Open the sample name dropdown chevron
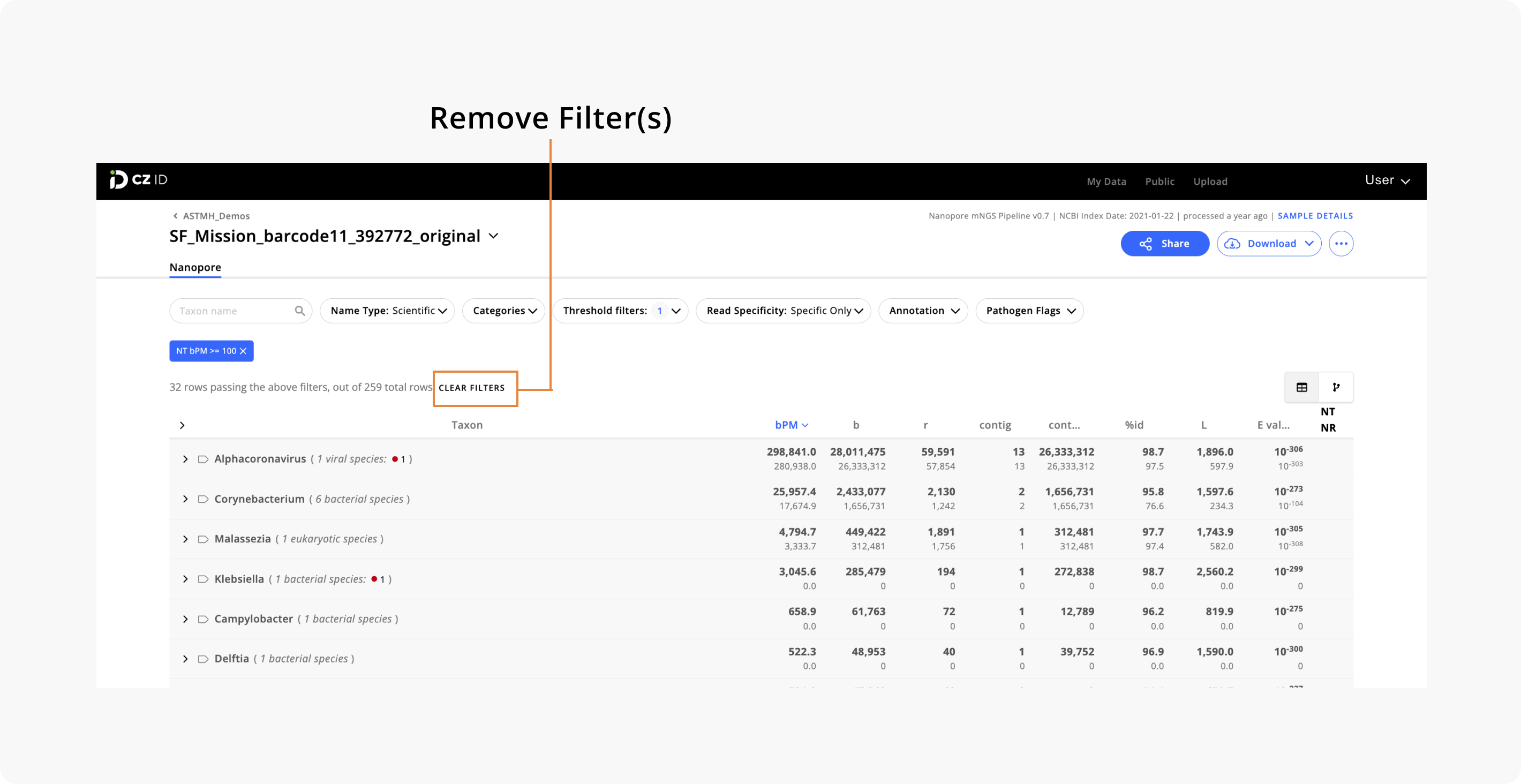Screen dimensions: 1521x784 point(494,236)
